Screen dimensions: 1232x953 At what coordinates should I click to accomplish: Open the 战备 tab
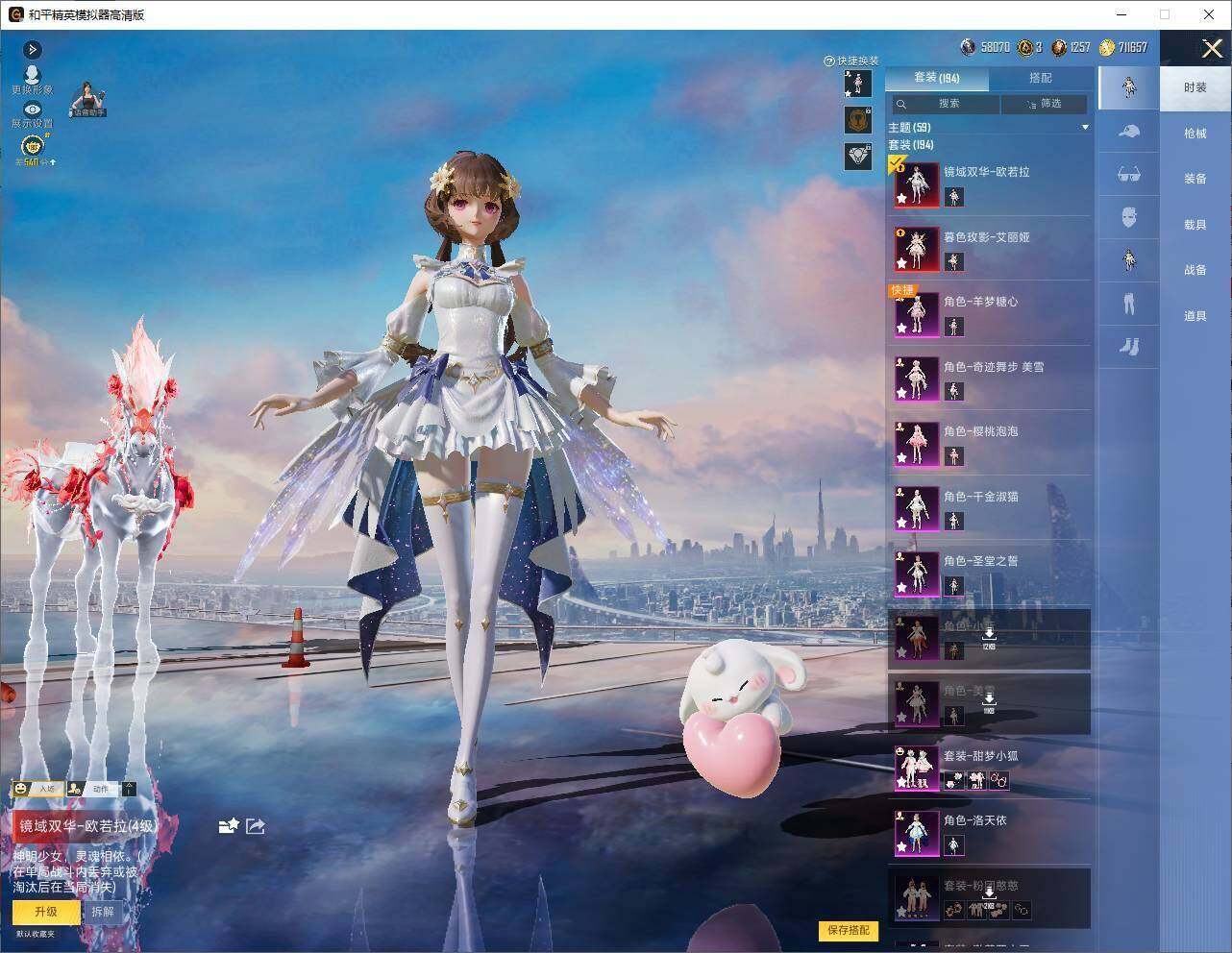pyautogui.click(x=1195, y=270)
